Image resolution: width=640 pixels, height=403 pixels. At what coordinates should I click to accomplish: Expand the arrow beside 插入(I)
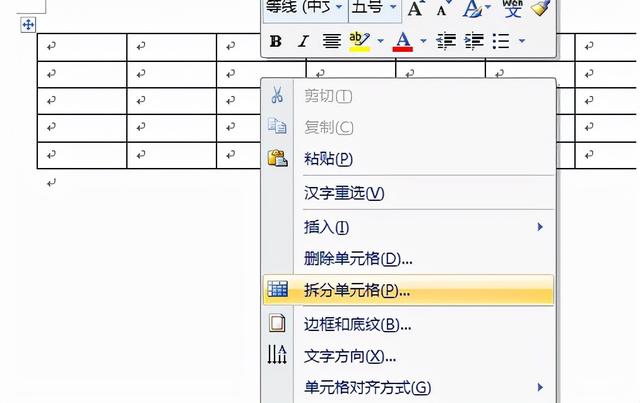pyautogui.click(x=540, y=227)
